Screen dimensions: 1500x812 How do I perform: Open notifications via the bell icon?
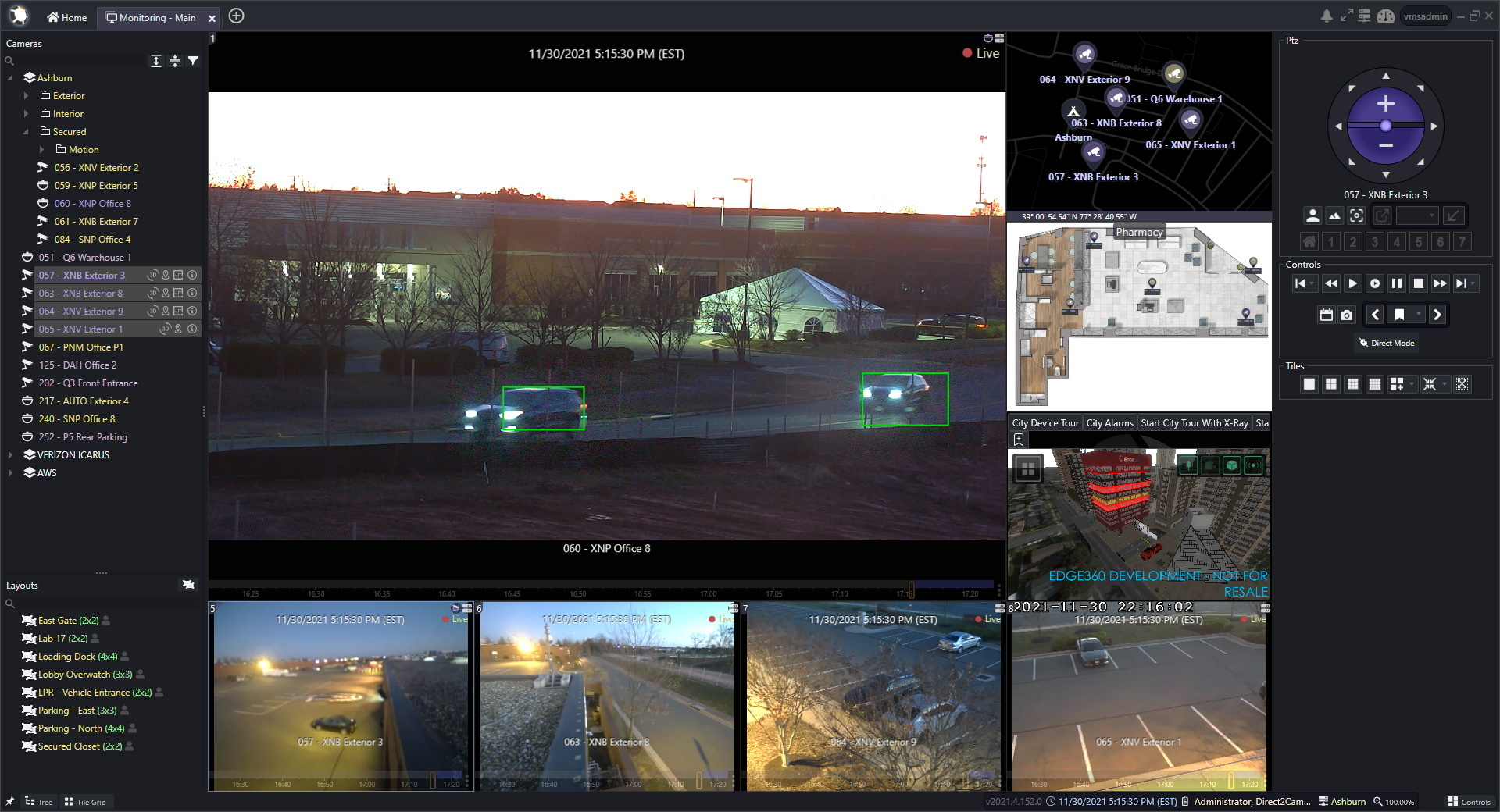[1327, 15]
